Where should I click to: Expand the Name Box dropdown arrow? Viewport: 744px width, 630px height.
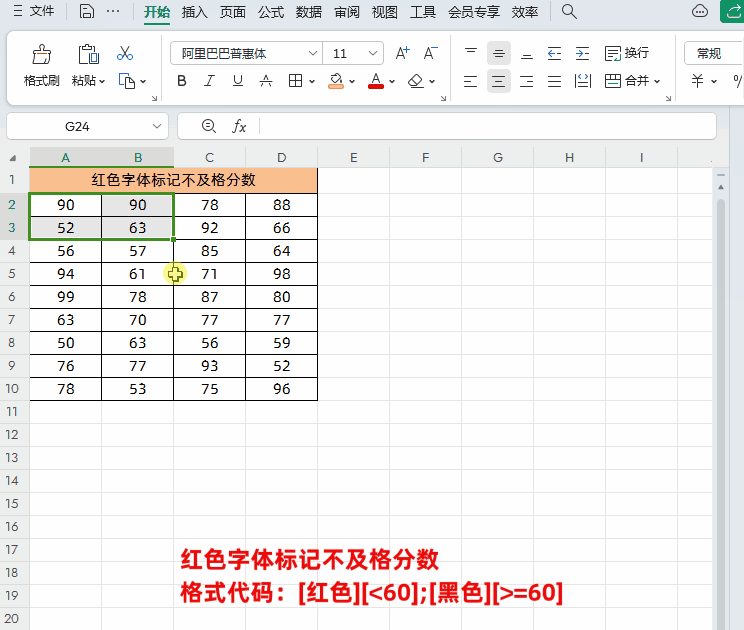[x=157, y=127]
